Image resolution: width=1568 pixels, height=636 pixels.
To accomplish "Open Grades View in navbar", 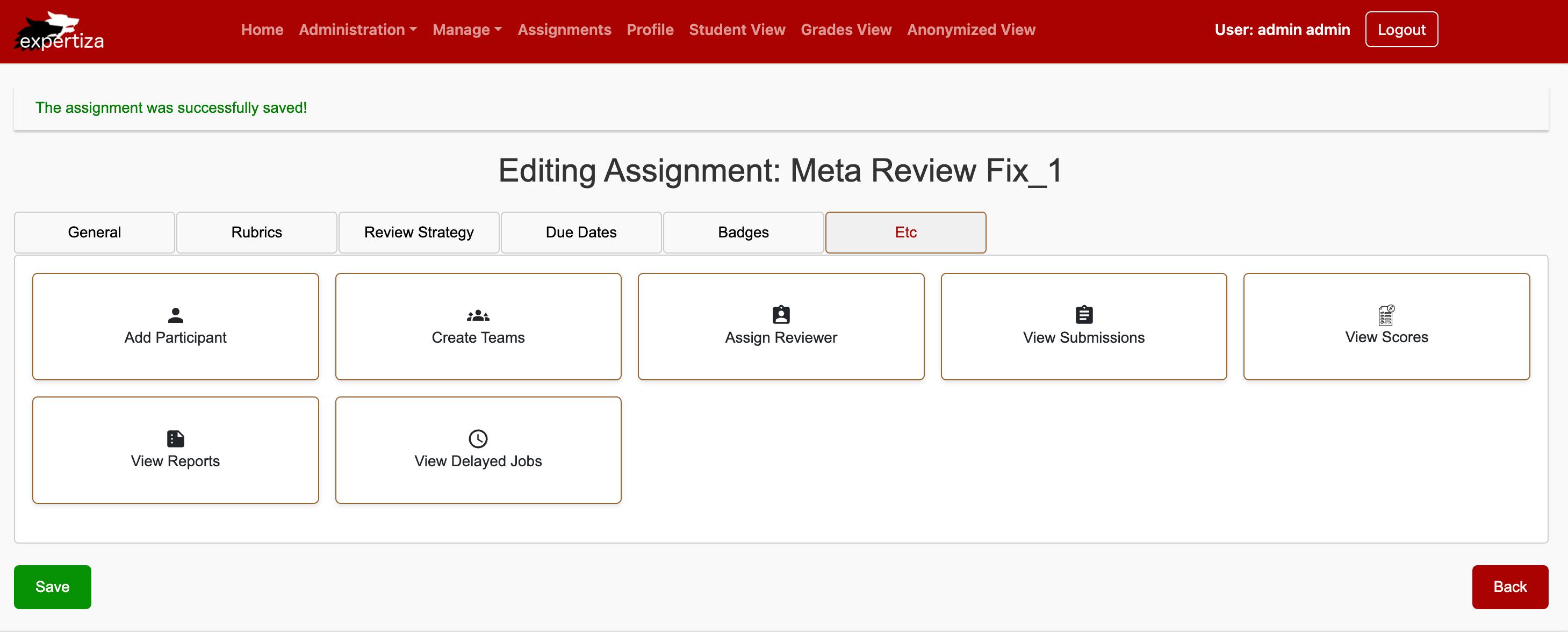I will [x=846, y=30].
